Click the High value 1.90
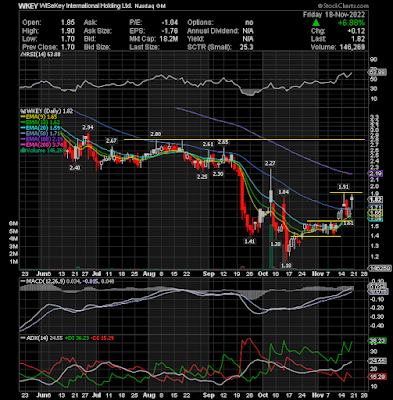This screenshot has width=393, height=400. [x=68, y=31]
